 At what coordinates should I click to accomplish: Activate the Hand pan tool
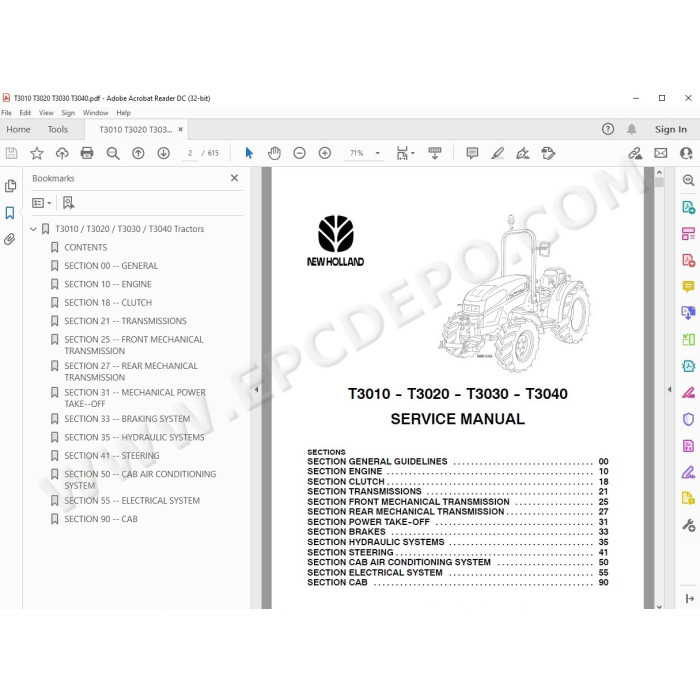pos(274,153)
